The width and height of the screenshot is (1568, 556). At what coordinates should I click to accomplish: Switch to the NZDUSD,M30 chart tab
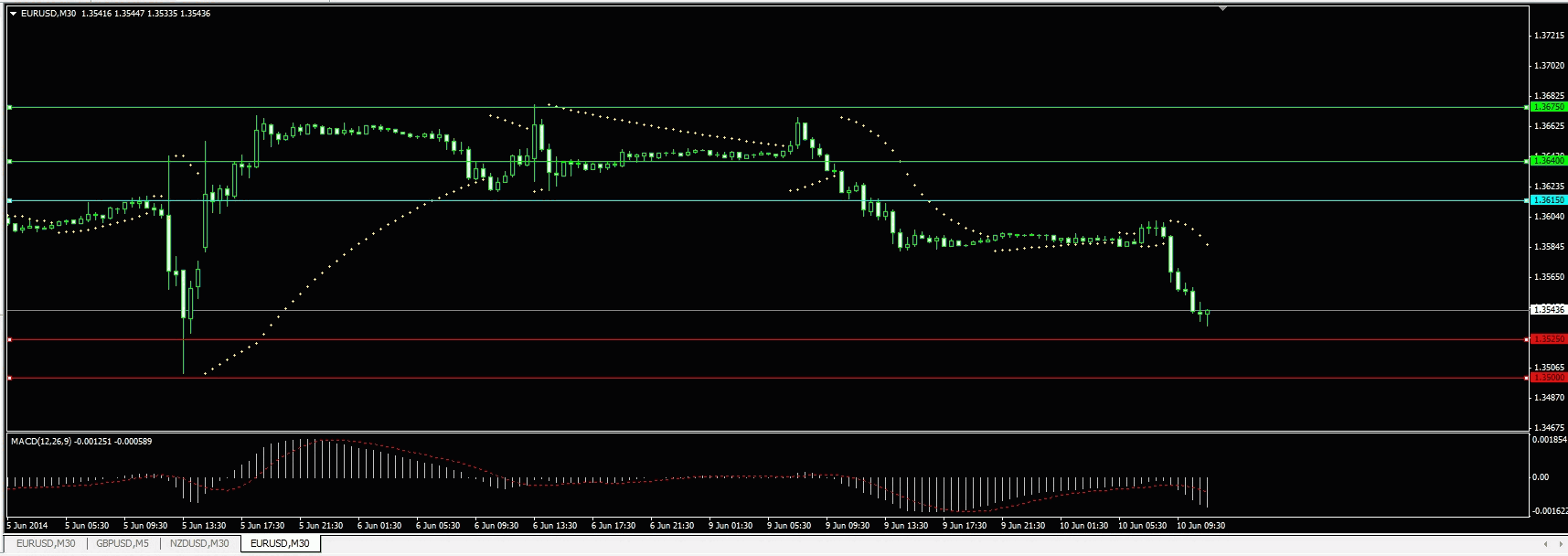click(x=199, y=543)
